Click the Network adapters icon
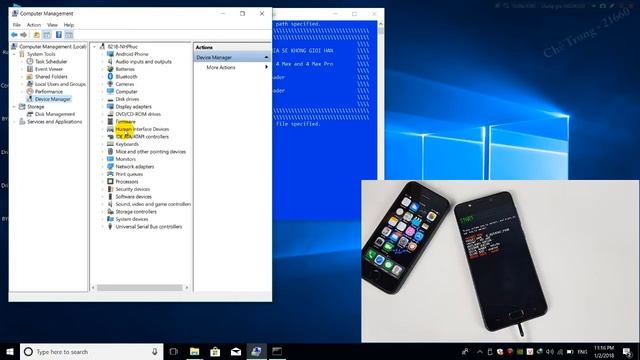The width and height of the screenshot is (640, 360). coord(110,167)
